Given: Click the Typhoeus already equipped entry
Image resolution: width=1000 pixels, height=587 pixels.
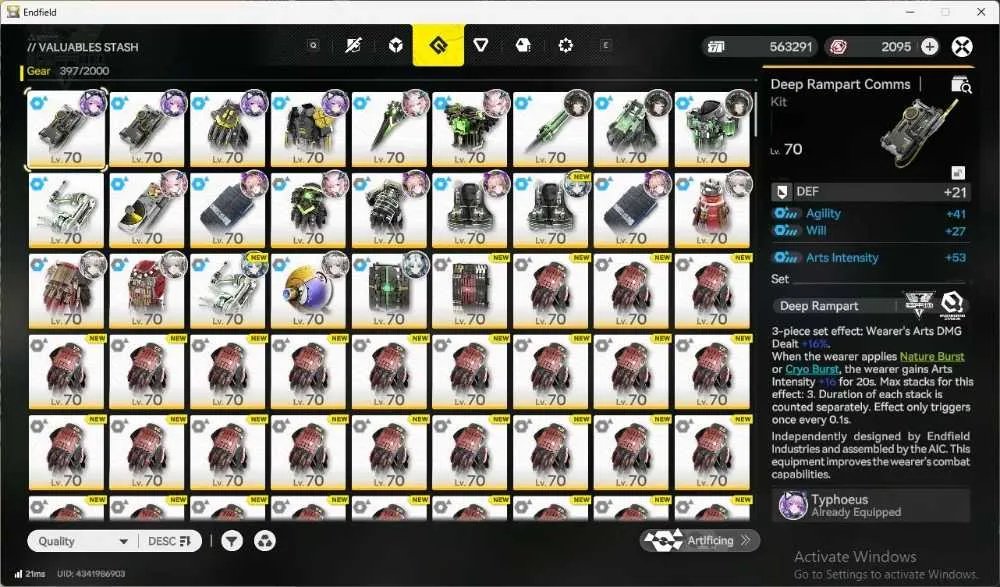Looking at the screenshot, I should [x=871, y=505].
